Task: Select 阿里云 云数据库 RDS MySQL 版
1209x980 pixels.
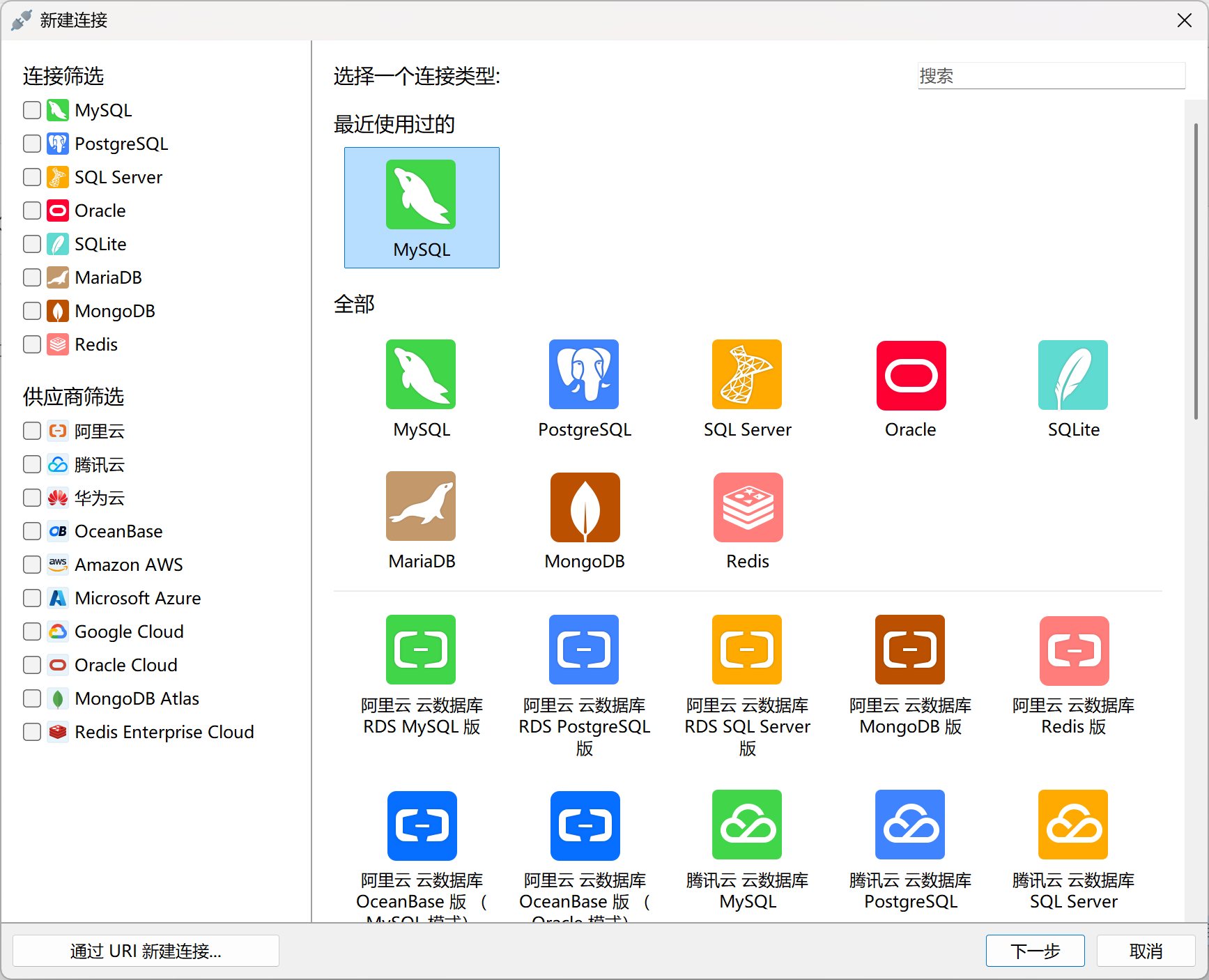Action: click(421, 675)
